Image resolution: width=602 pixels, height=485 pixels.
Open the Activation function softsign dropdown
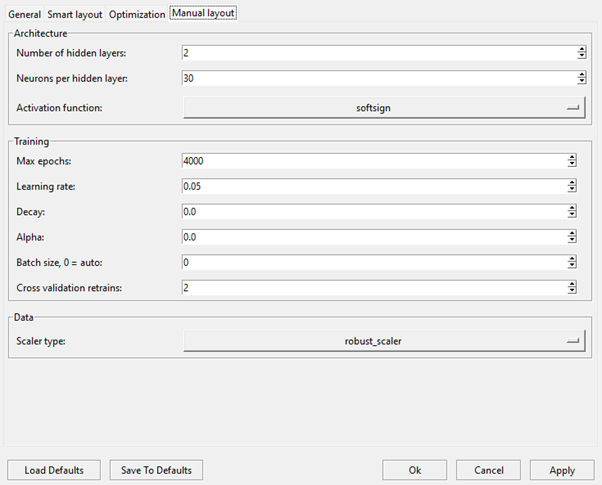click(x=384, y=108)
